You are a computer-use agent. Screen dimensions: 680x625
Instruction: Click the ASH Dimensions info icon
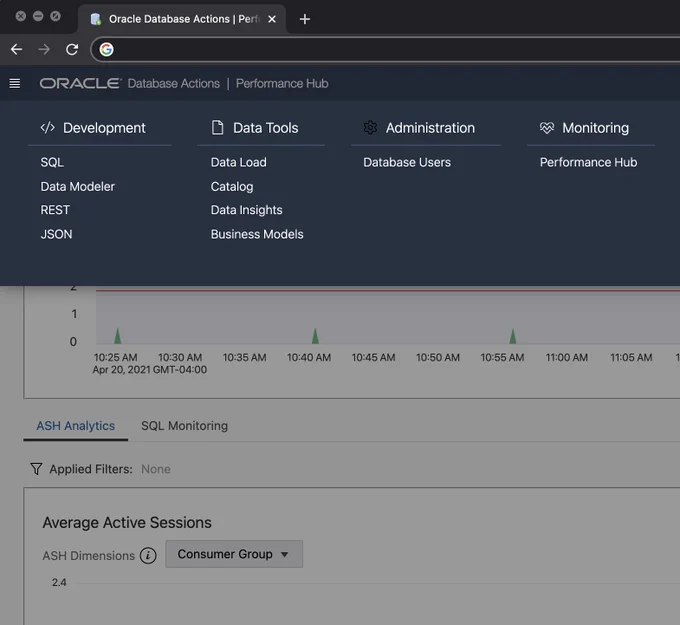tap(148, 555)
